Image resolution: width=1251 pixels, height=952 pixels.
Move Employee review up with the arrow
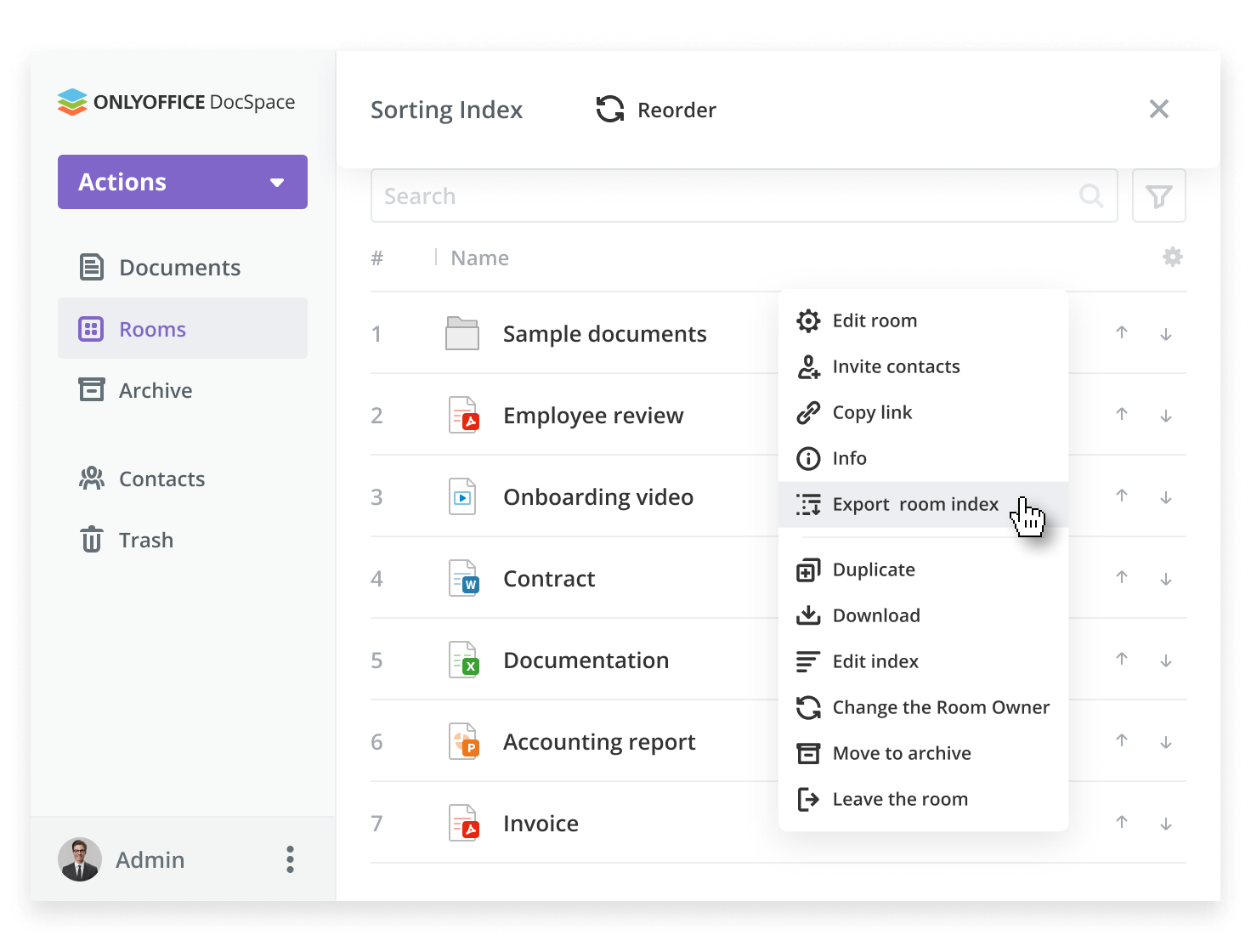tap(1122, 415)
